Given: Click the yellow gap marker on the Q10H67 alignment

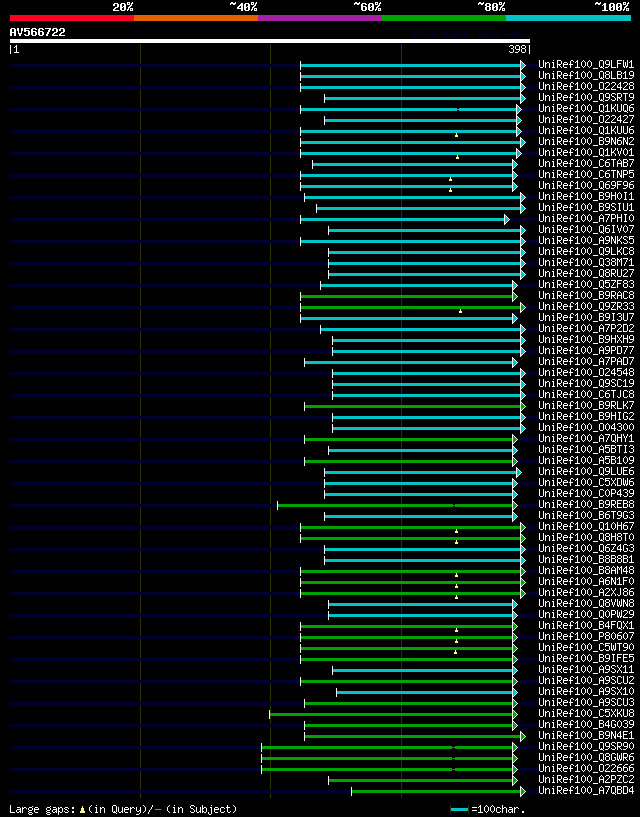Looking at the screenshot, I should [457, 531].
